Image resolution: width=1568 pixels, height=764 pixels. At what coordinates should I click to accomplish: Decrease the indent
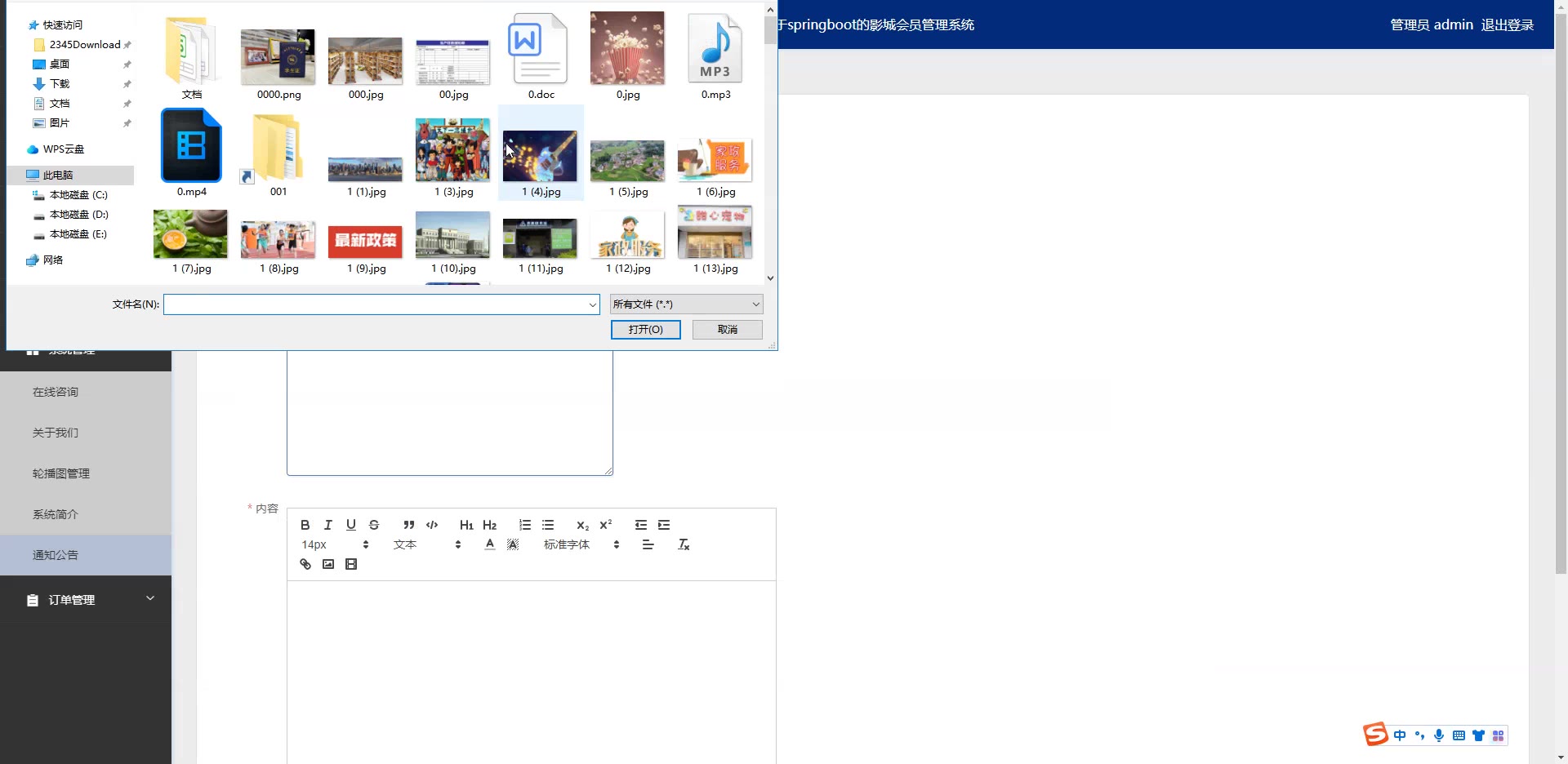641,525
